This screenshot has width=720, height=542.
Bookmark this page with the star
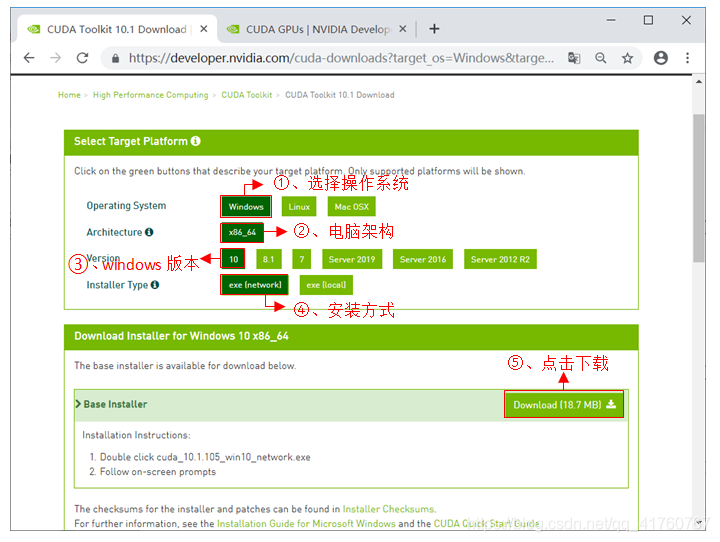(x=627, y=58)
